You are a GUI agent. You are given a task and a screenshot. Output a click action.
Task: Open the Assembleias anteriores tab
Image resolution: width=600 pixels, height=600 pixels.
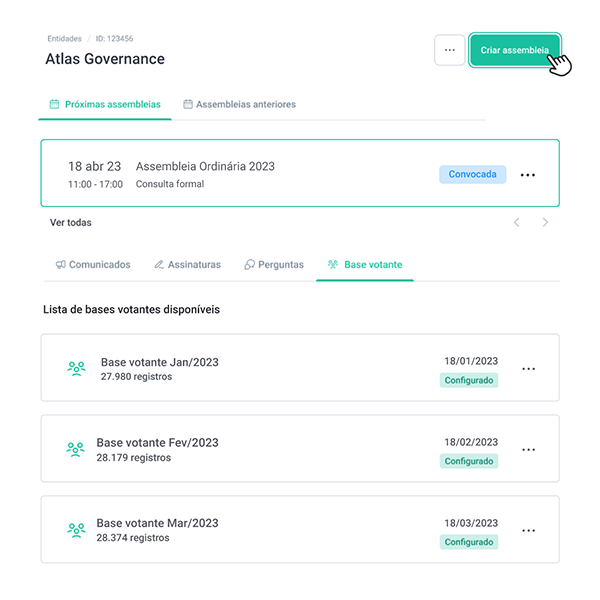239,104
